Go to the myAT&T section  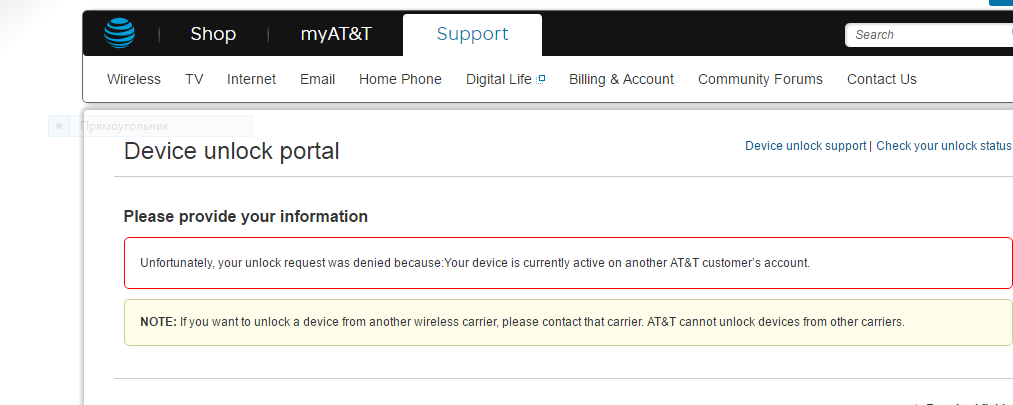pos(336,34)
